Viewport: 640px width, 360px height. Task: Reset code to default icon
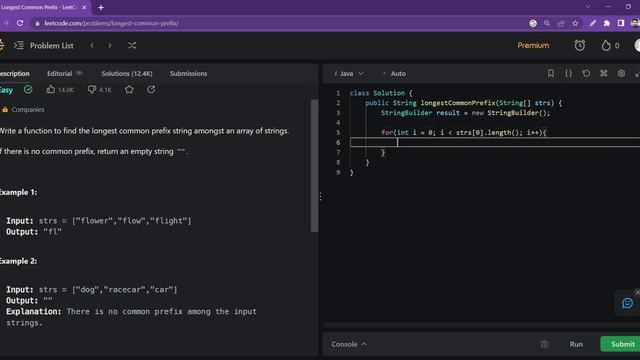pyautogui.click(x=586, y=73)
